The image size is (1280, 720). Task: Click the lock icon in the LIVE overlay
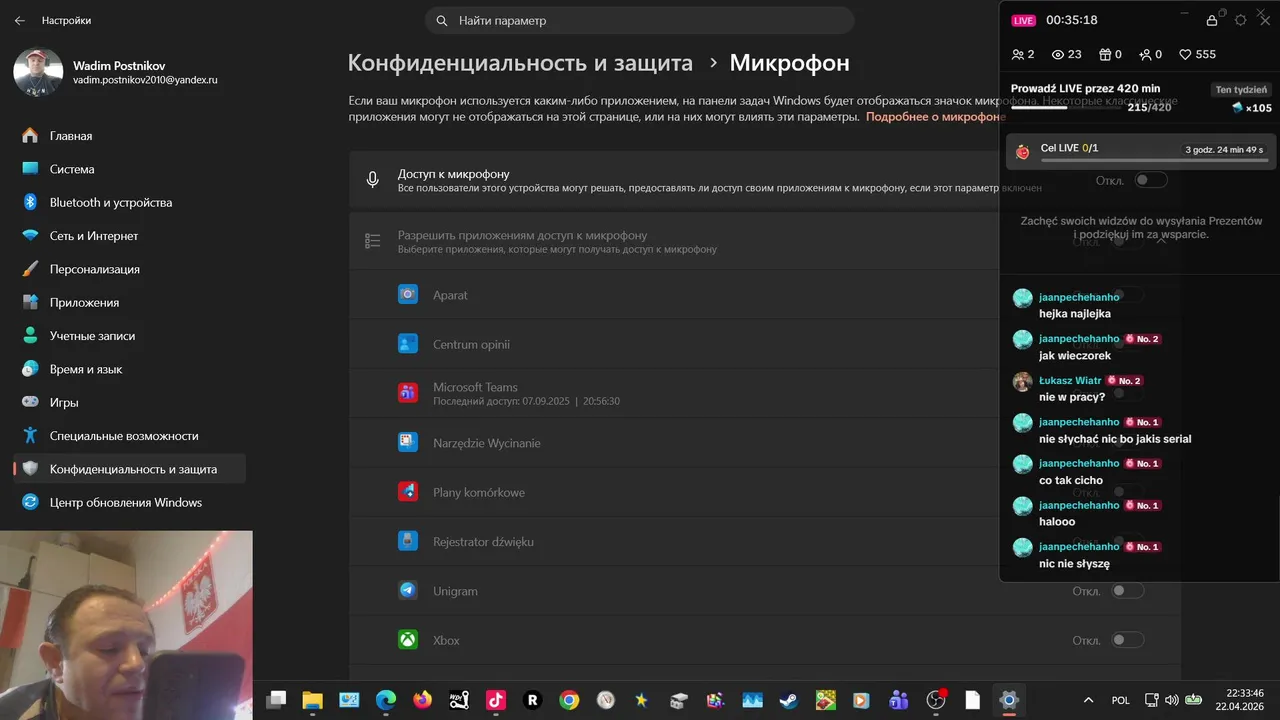(1212, 20)
